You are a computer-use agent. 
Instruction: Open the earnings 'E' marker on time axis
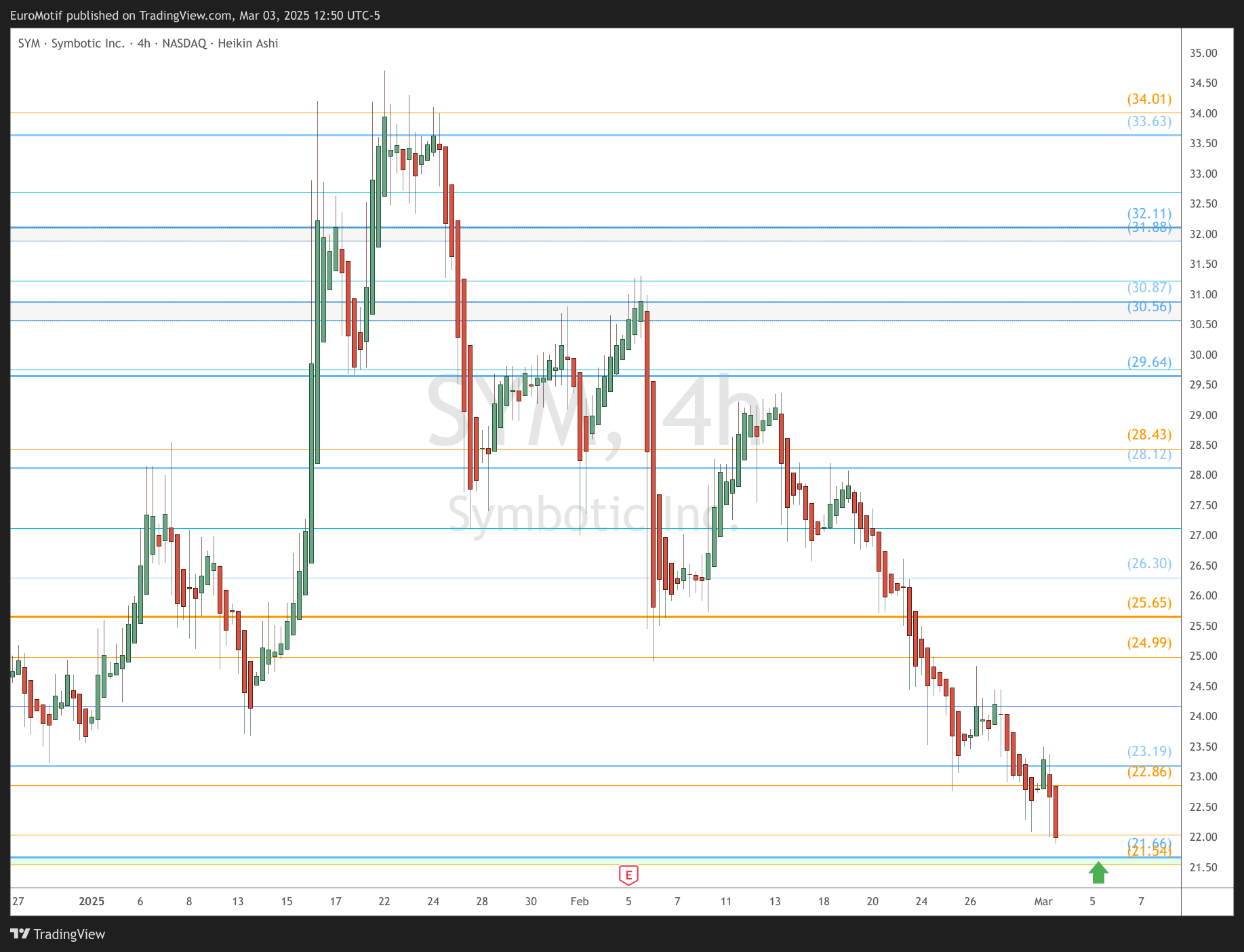[628, 875]
